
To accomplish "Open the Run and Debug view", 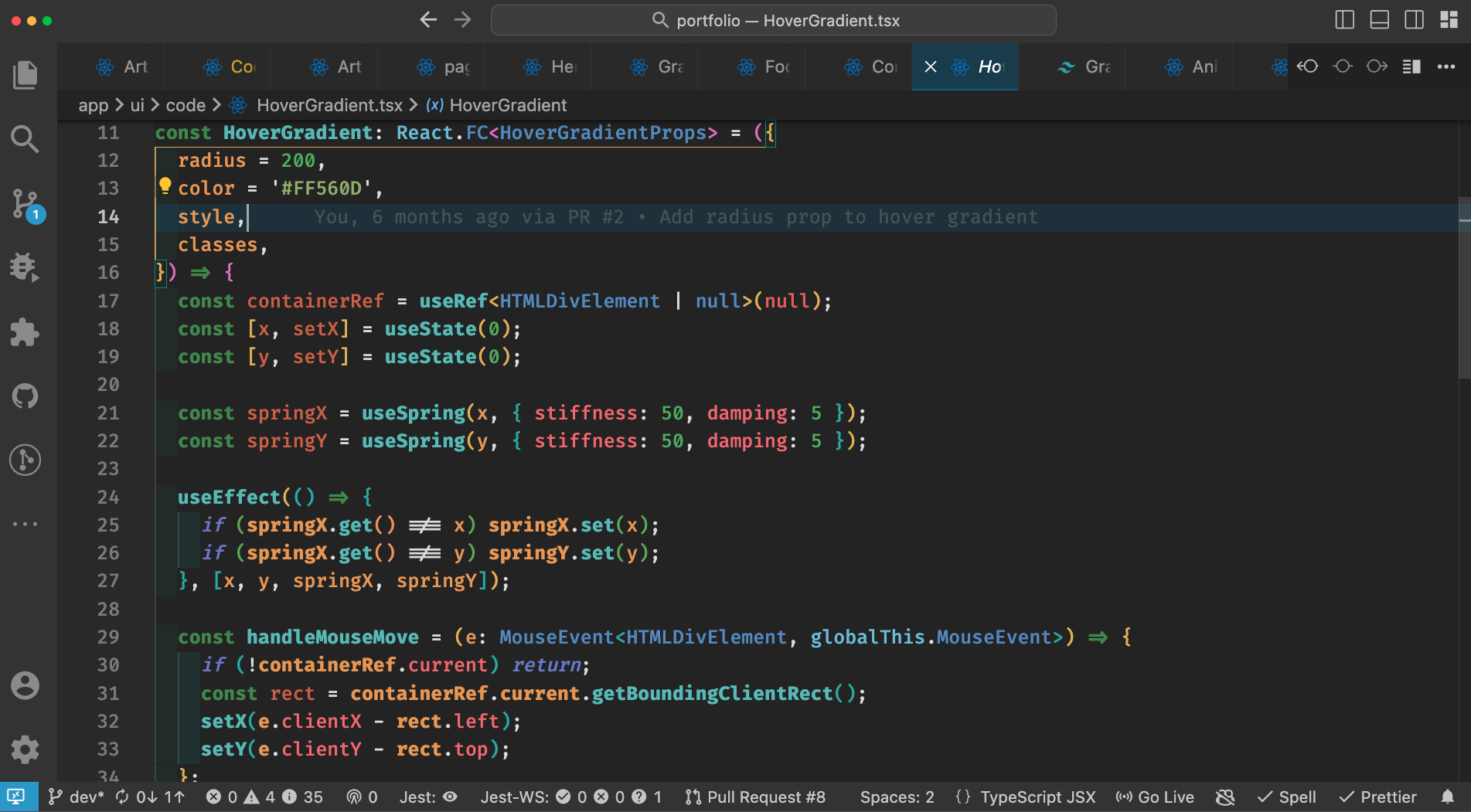I will (25, 267).
